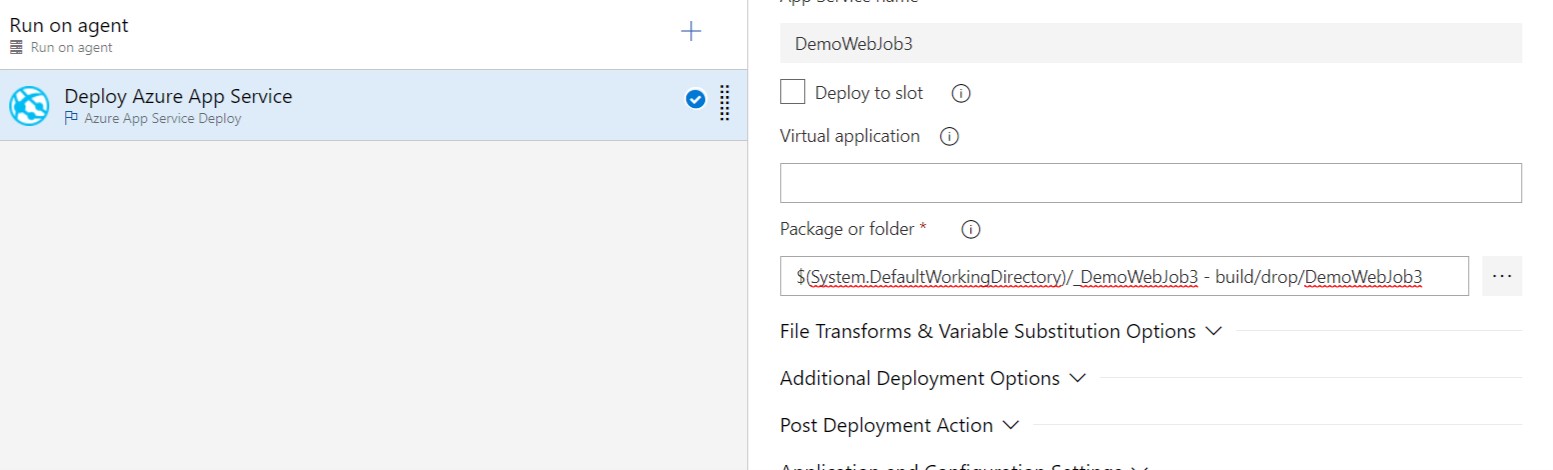Click the agent server icon under Run on agent
Screen dimensions: 1553x470
point(16,47)
